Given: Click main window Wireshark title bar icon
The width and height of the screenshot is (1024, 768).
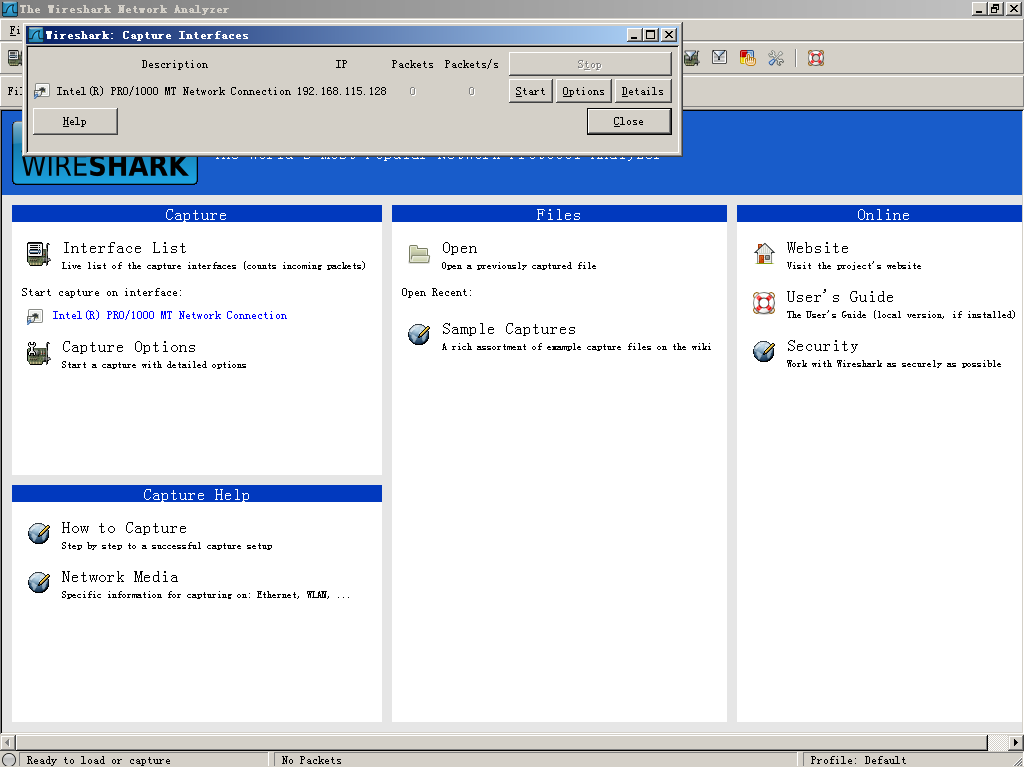Looking at the screenshot, I should coord(9,9).
